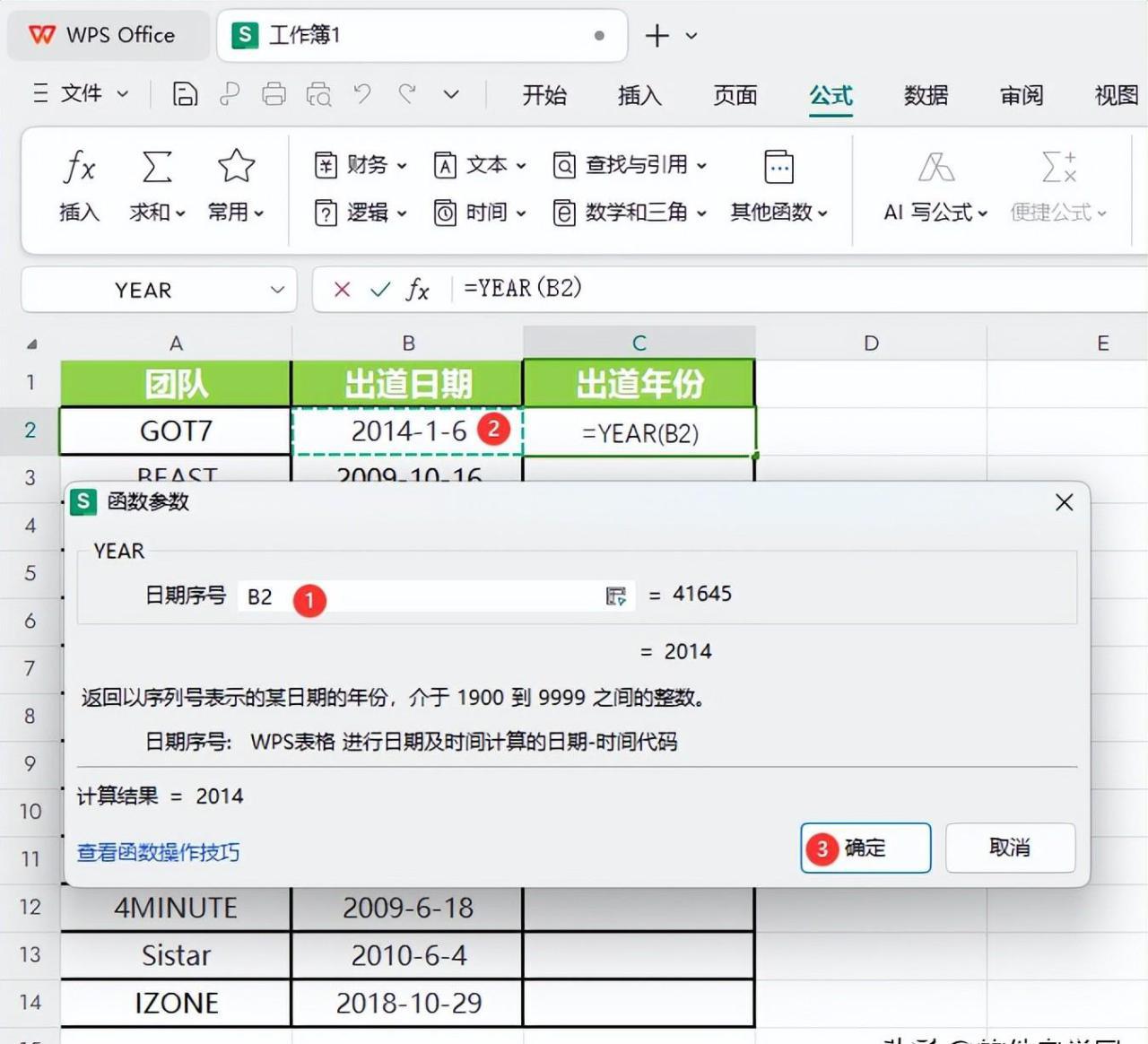Close the 函数参数 dialog
1148x1044 pixels.
(1064, 502)
